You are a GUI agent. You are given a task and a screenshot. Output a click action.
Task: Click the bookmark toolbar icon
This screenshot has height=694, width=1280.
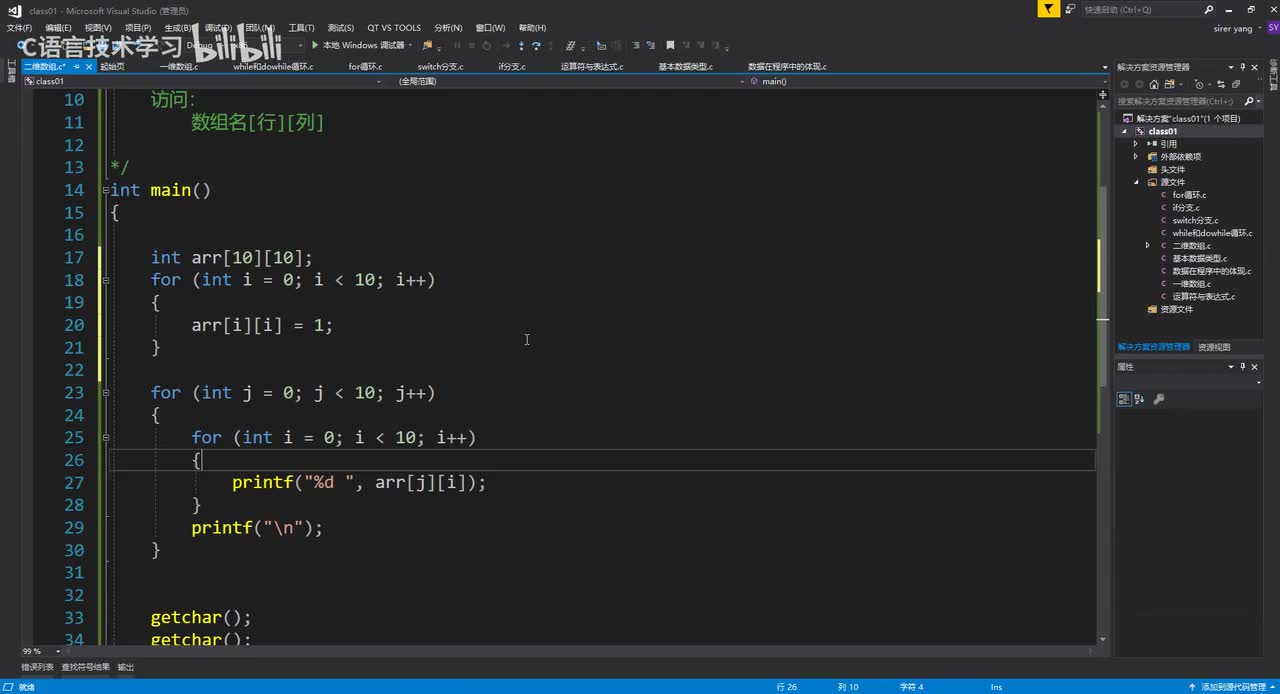[x=670, y=45]
